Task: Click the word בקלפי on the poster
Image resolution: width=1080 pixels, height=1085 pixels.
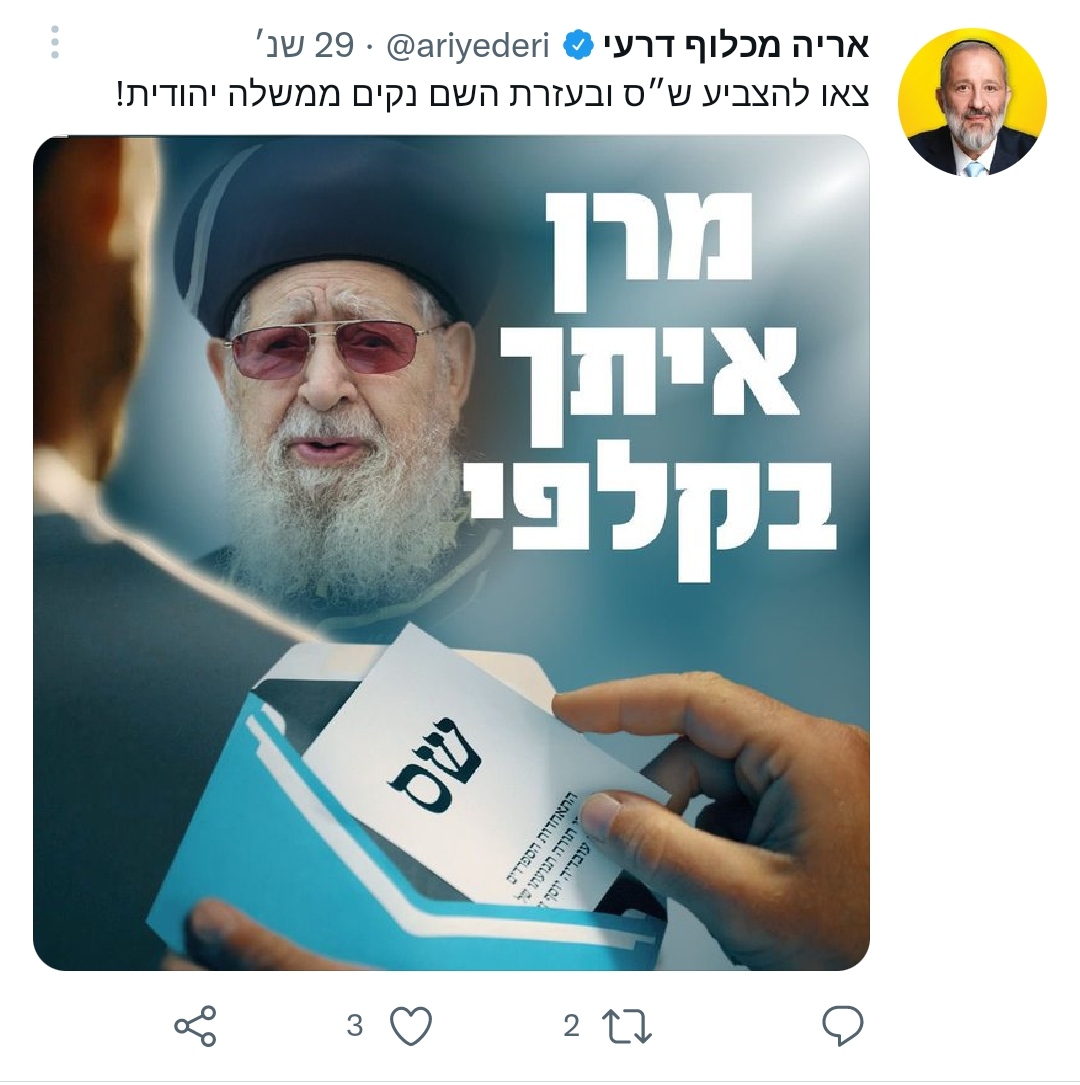Action: 655,518
